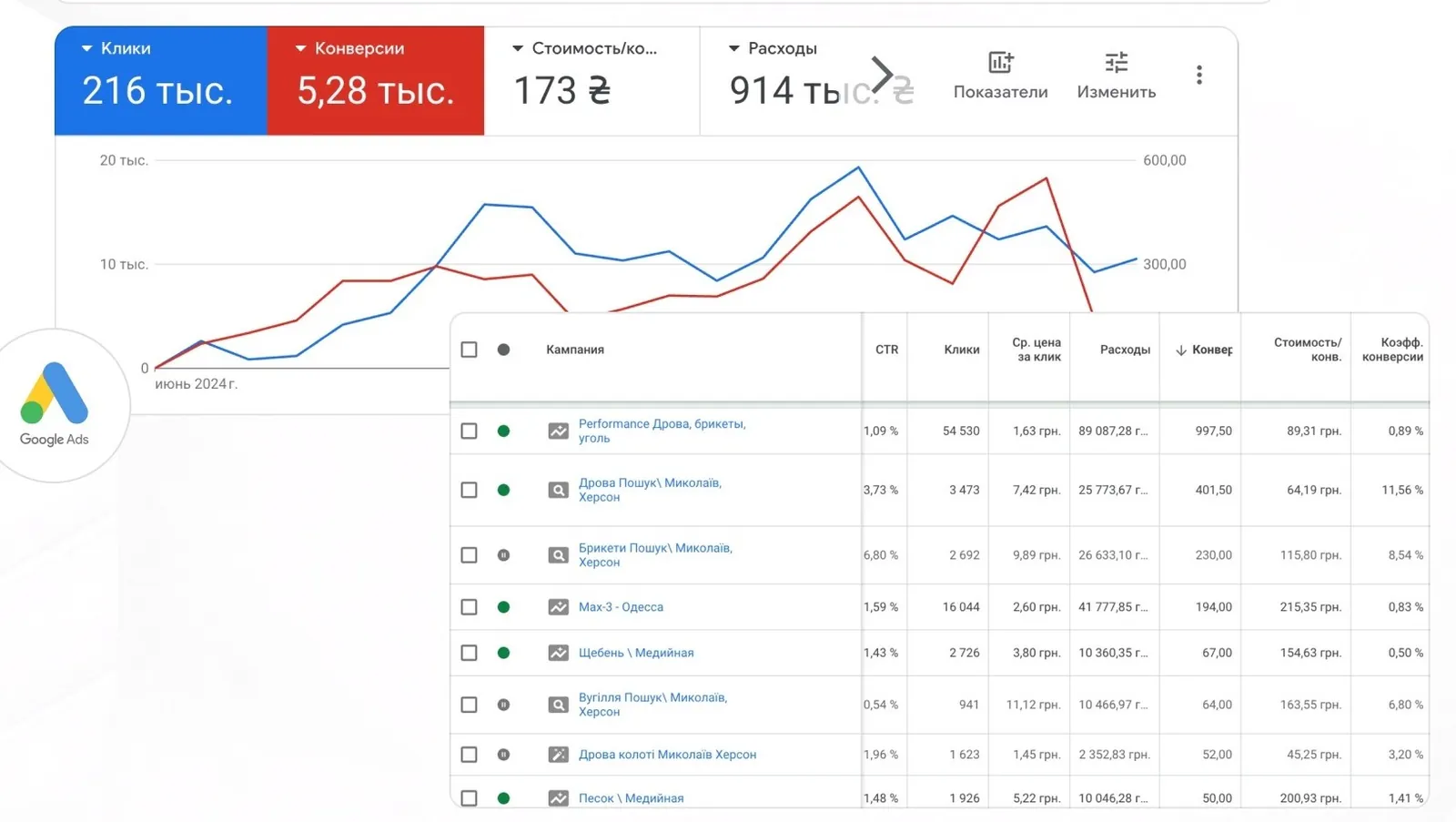The width and height of the screenshot is (1456, 822).
Task: Sort by the Расходы column header
Action: tap(1125, 350)
